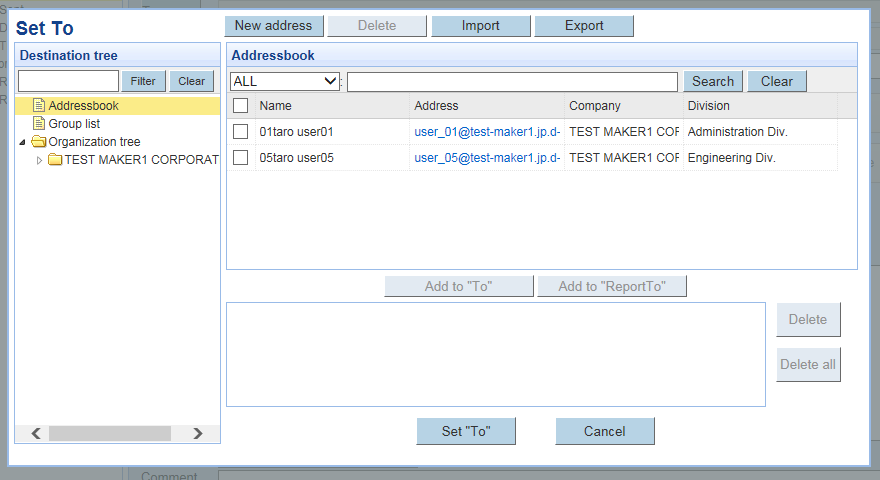Open the user_05 email address link

click(486, 158)
